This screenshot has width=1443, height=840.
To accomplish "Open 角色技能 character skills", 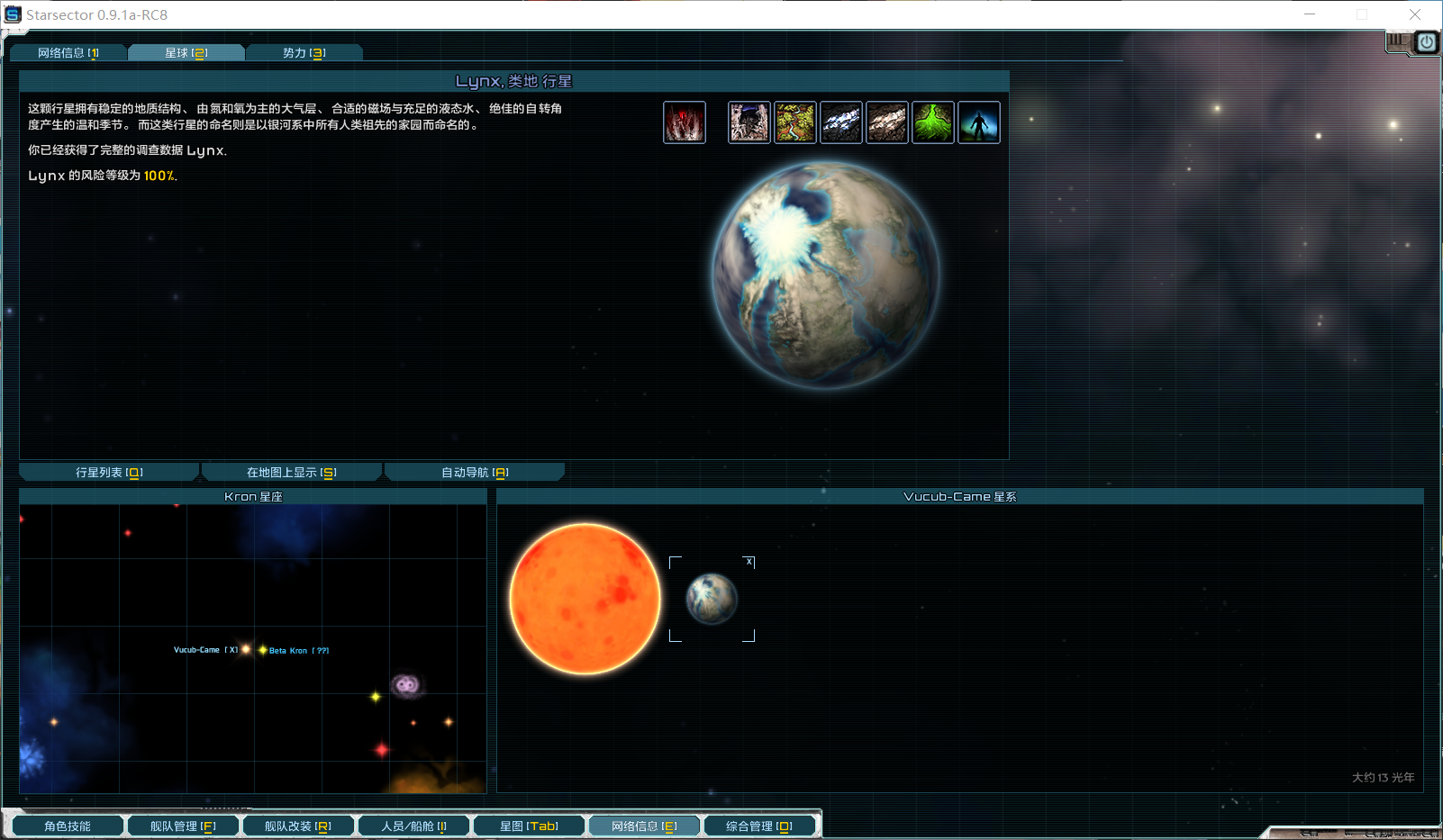I will pos(68,826).
